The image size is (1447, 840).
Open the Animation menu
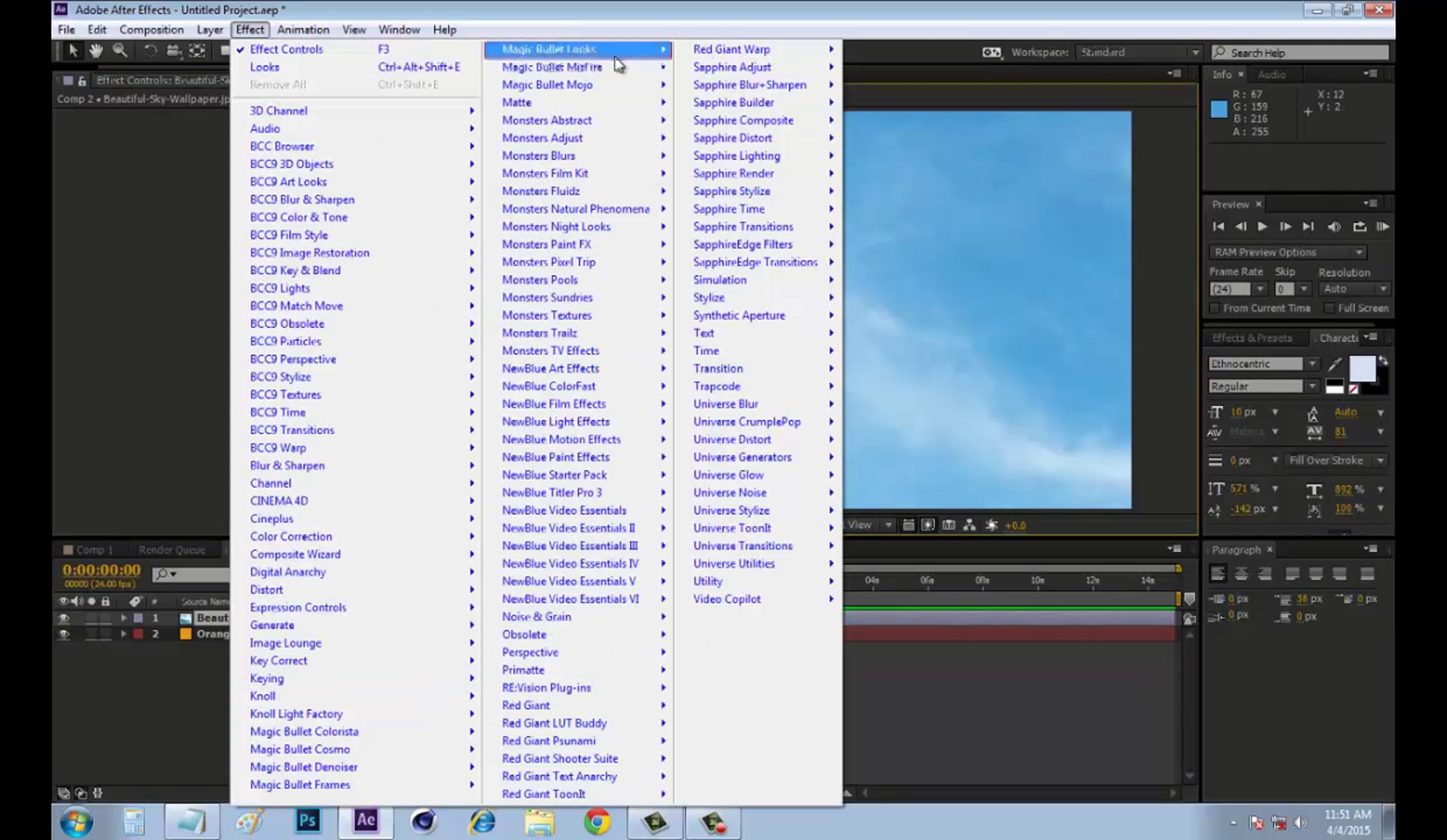tap(303, 30)
